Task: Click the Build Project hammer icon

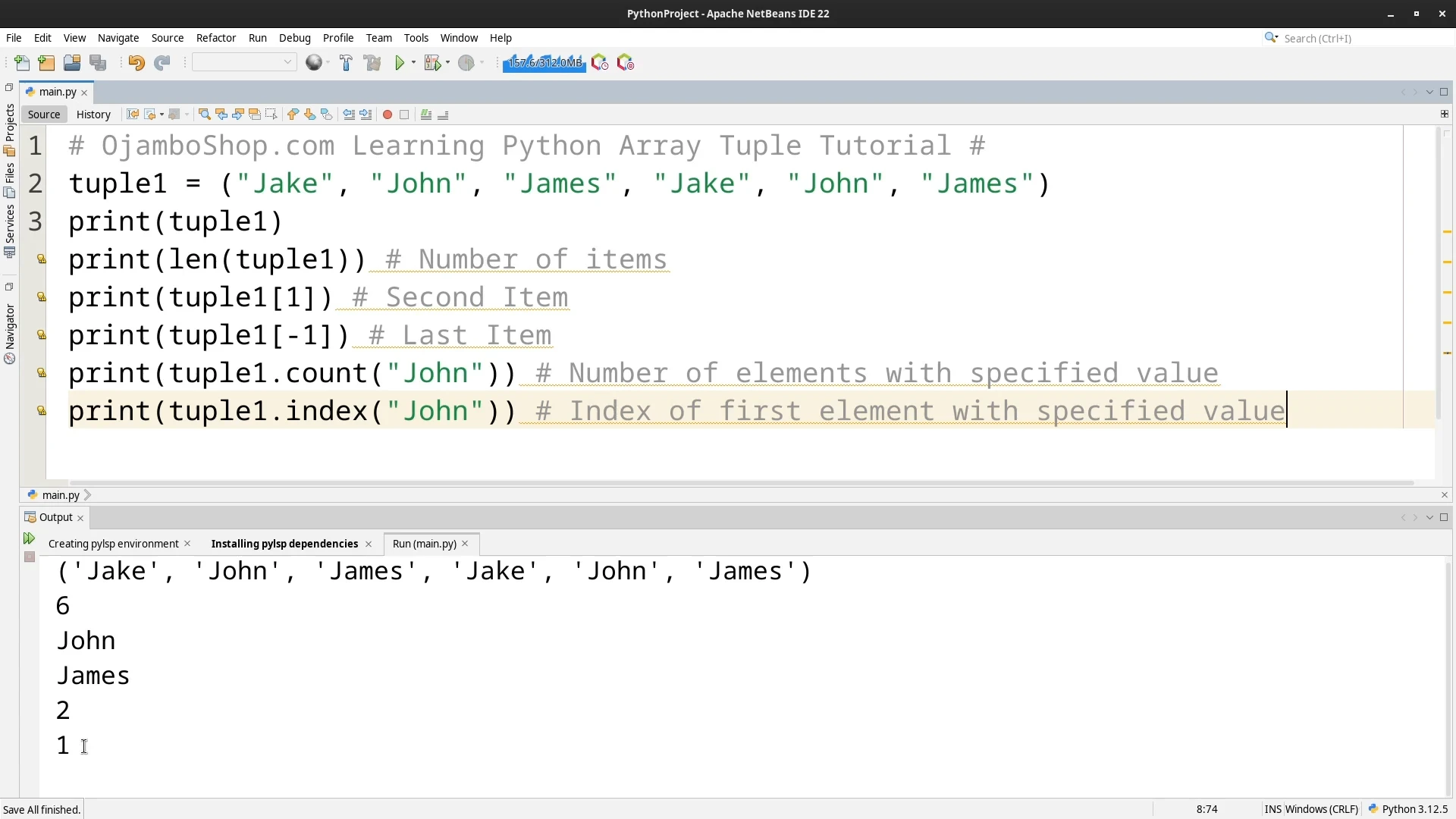Action: (346, 63)
